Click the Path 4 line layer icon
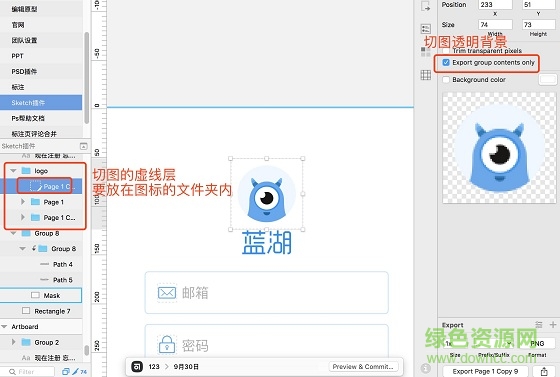The image size is (560, 377). point(45,264)
